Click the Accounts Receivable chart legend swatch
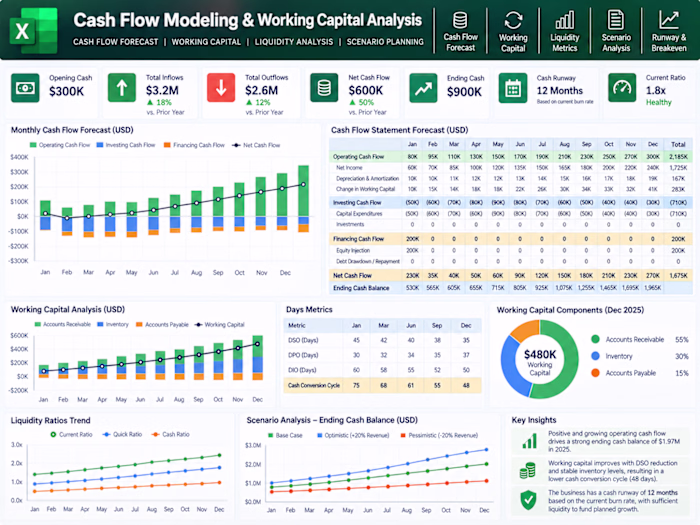Image resolution: width=700 pixels, height=525 pixels. [x=38, y=325]
